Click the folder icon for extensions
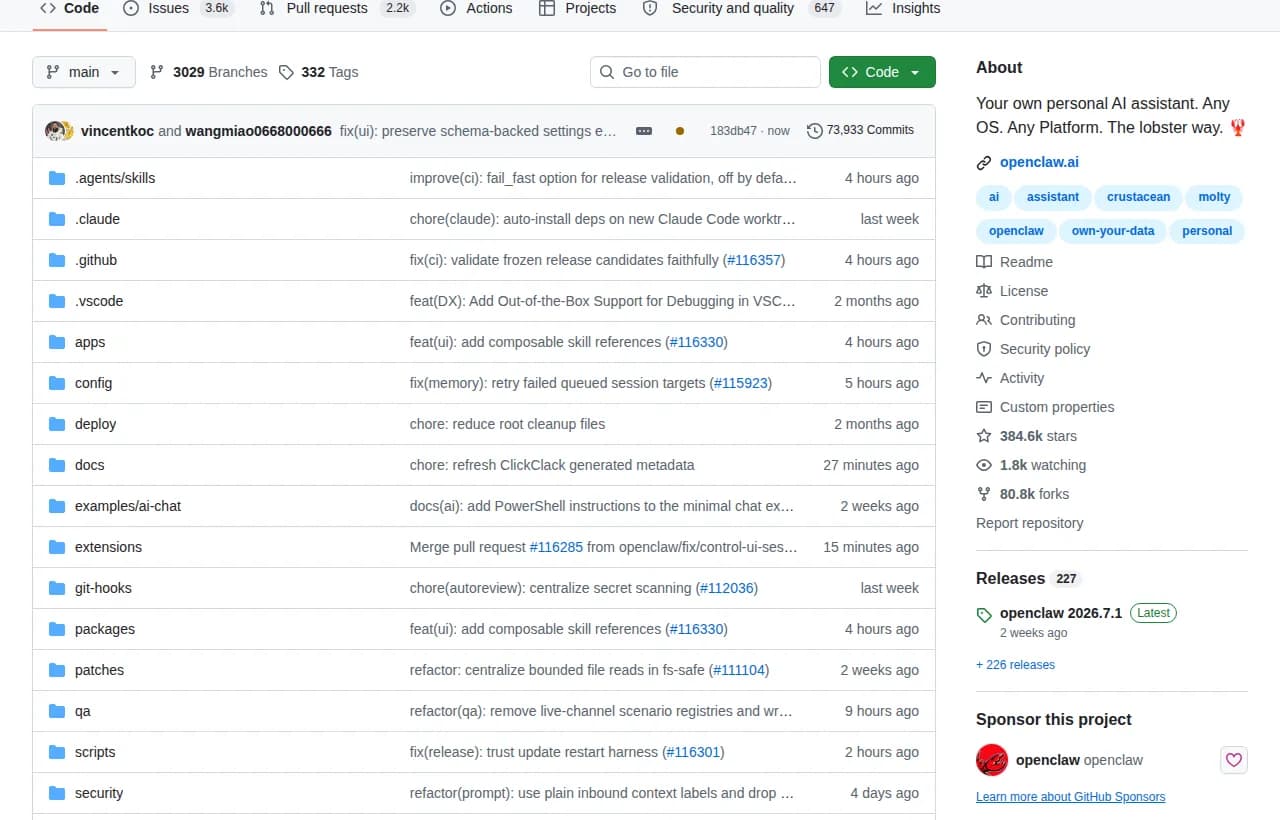 pos(57,547)
